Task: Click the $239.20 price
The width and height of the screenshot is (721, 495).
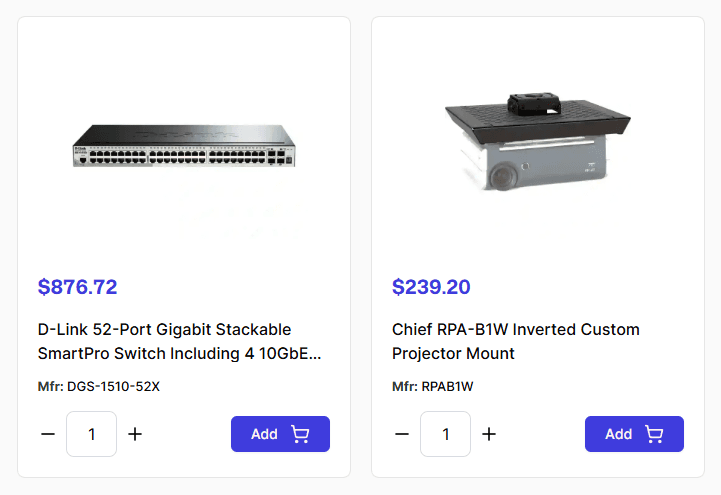Action: 431,287
